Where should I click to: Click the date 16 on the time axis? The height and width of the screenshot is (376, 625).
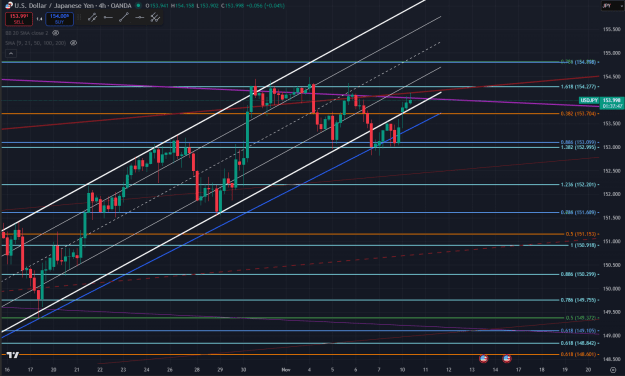(7, 370)
